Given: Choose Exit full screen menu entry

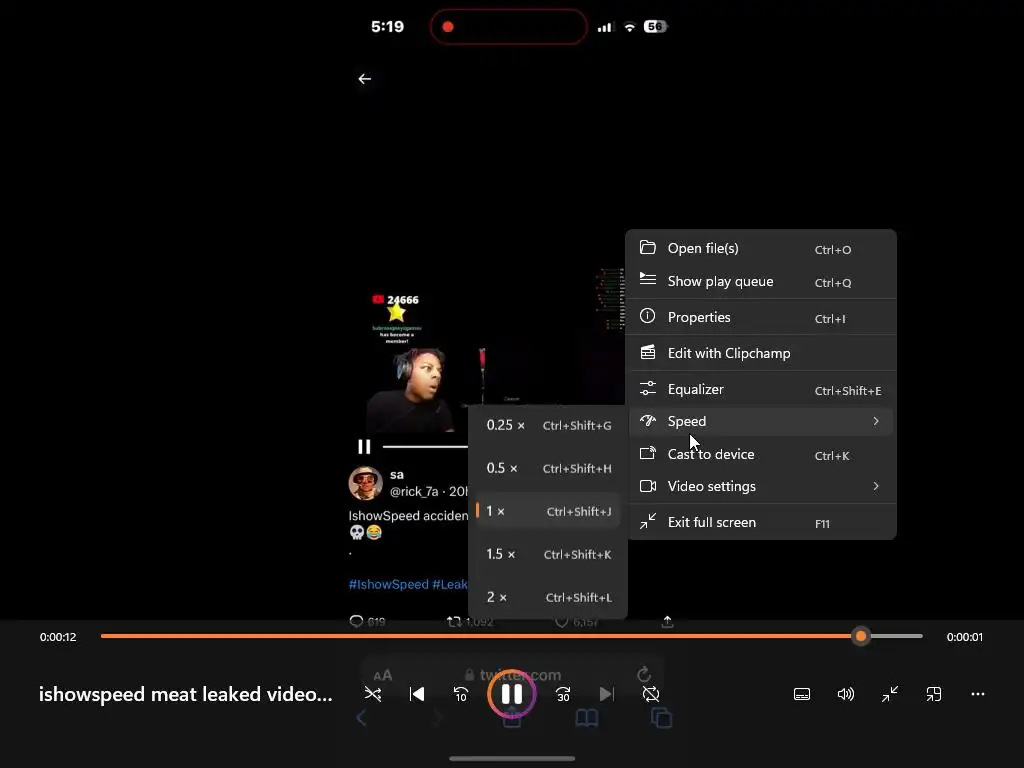Looking at the screenshot, I should (761, 522).
